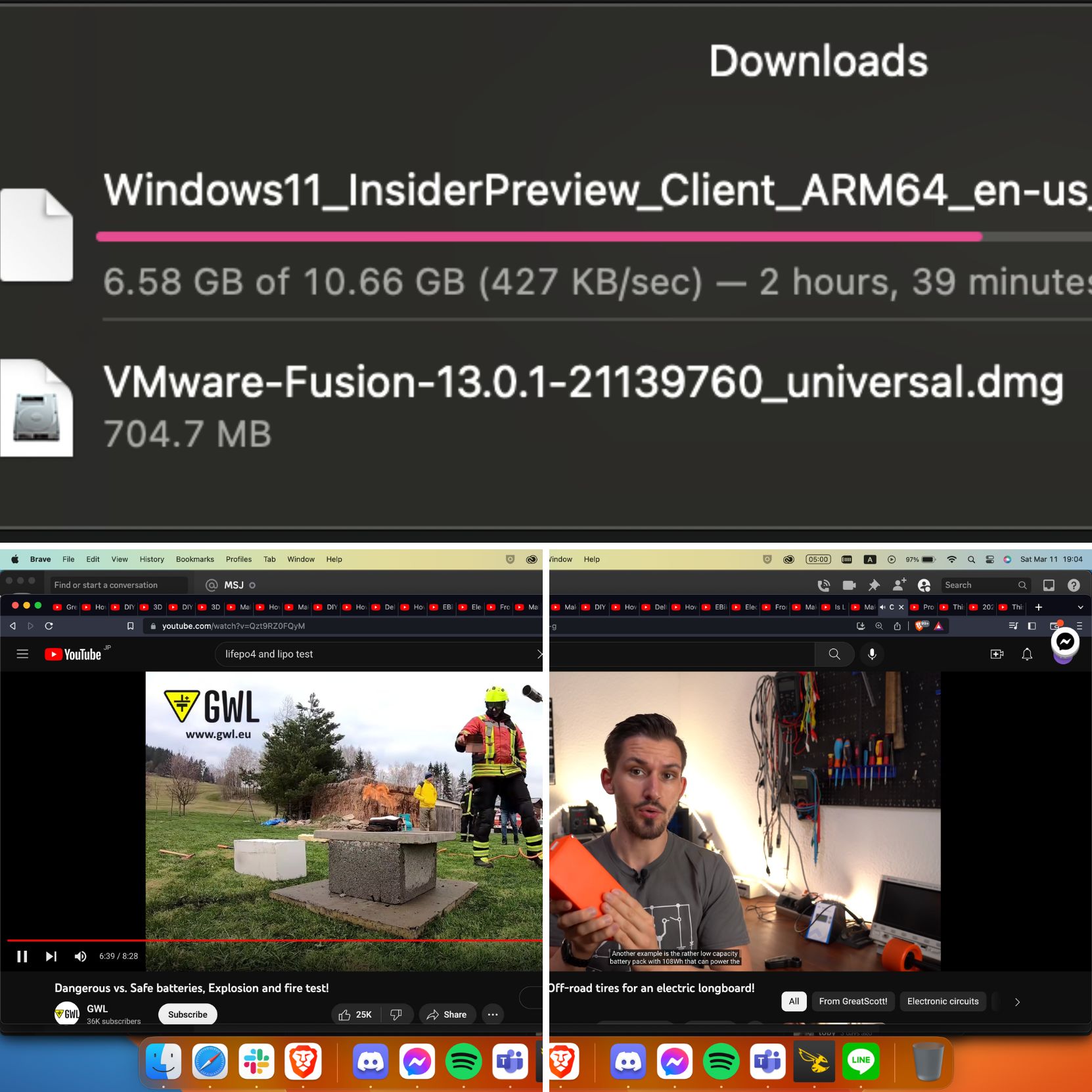Open the Trash in the Dock

928,1061
